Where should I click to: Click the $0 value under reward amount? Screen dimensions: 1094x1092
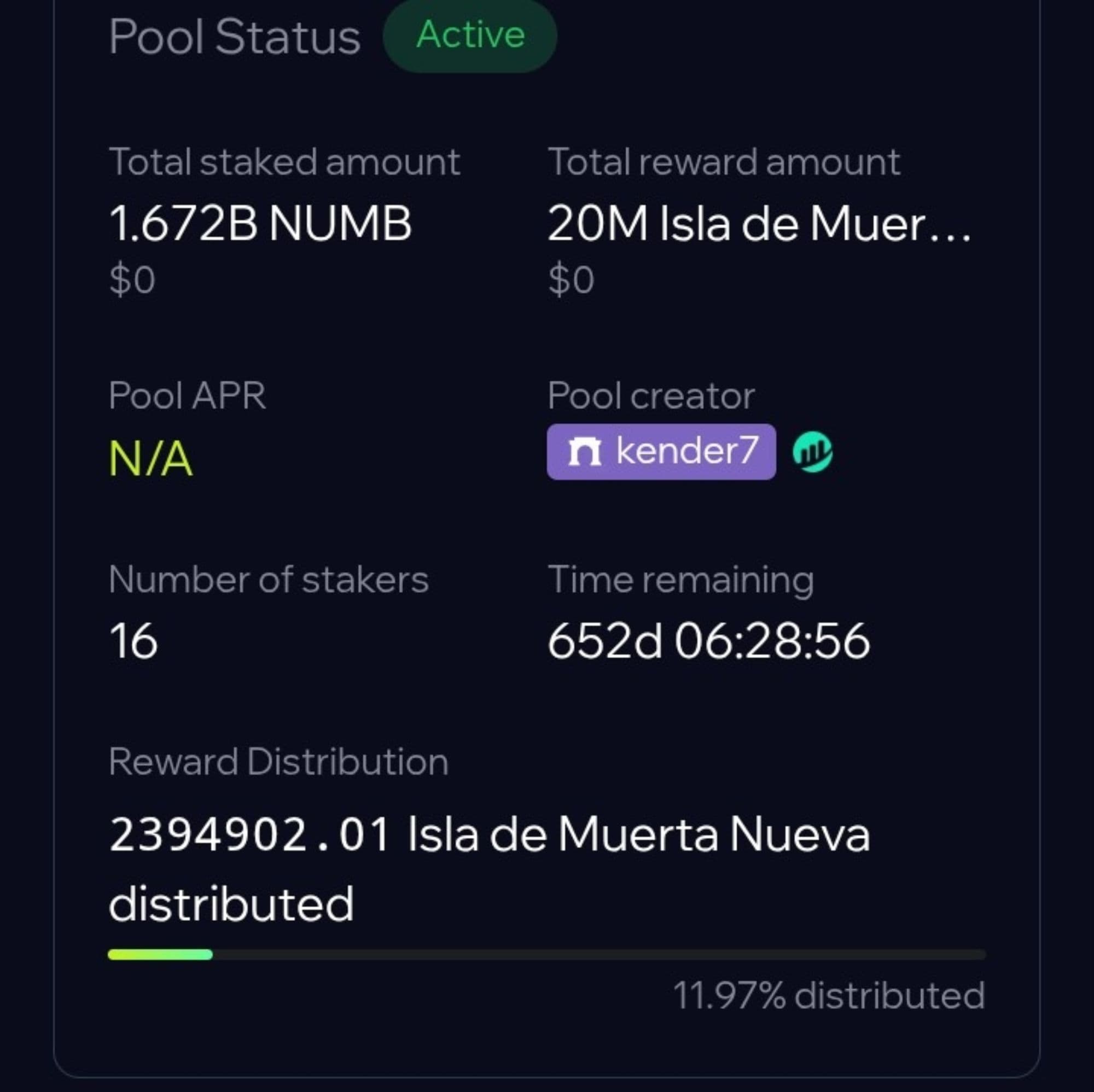coord(571,280)
